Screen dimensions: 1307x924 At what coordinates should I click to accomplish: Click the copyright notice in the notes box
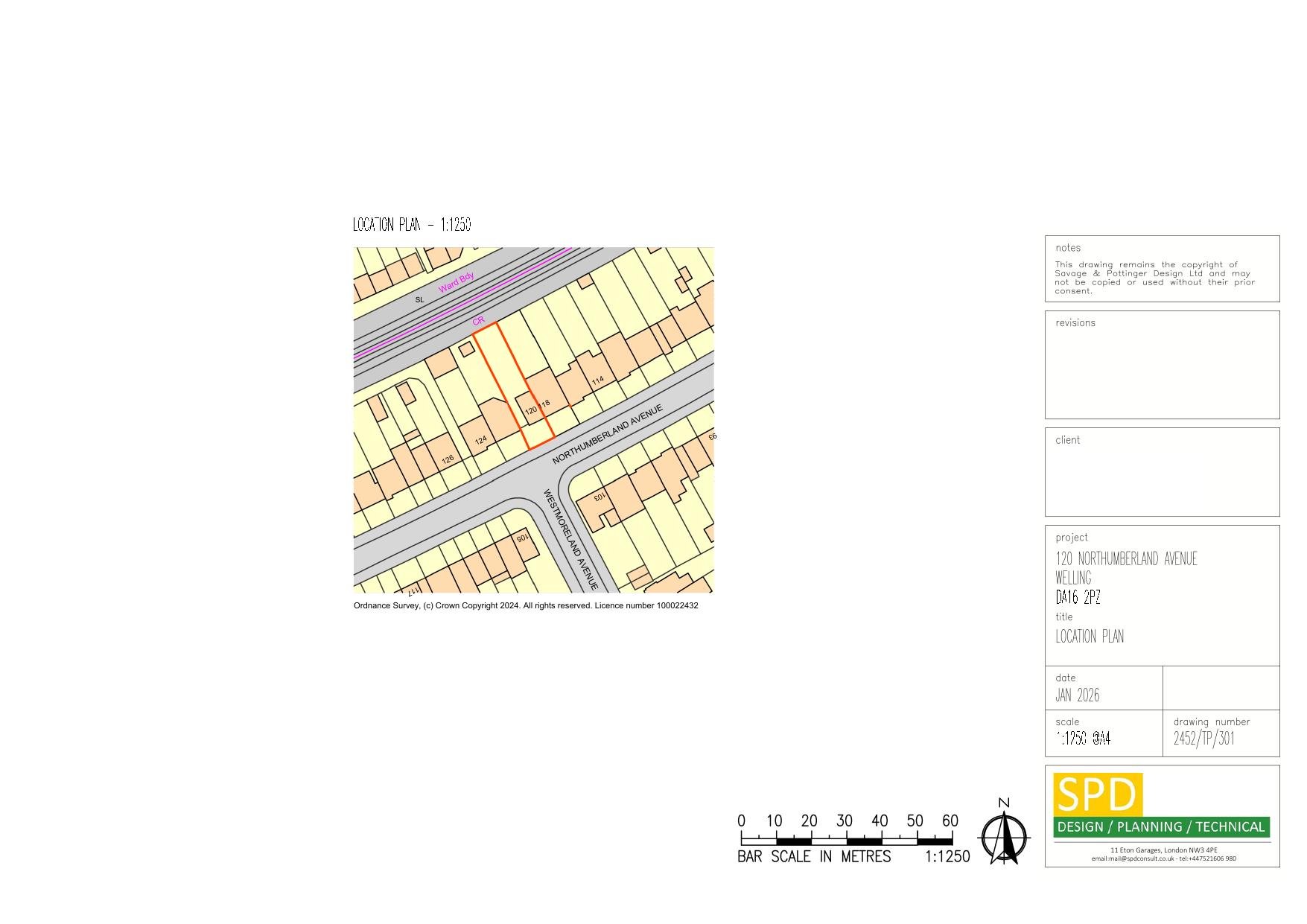1154,278
